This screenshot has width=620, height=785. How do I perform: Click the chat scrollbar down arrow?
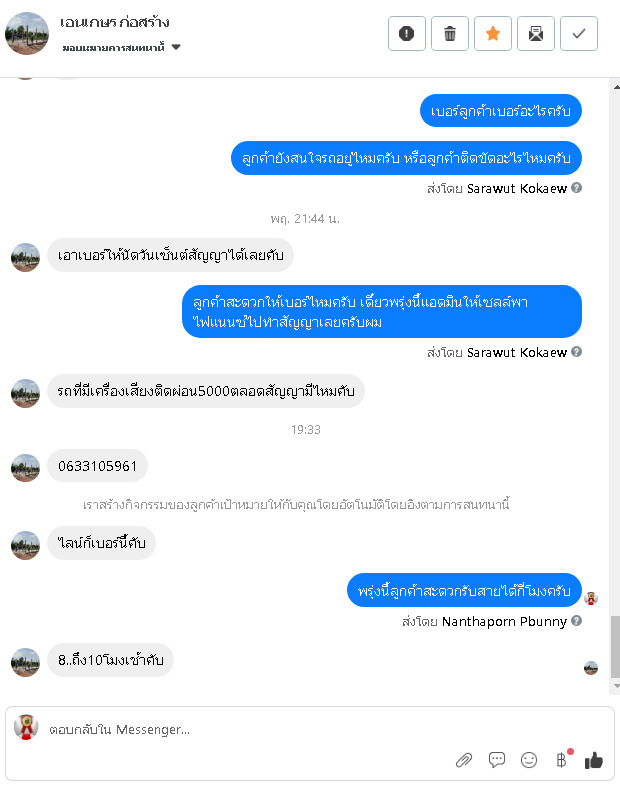coord(616,686)
